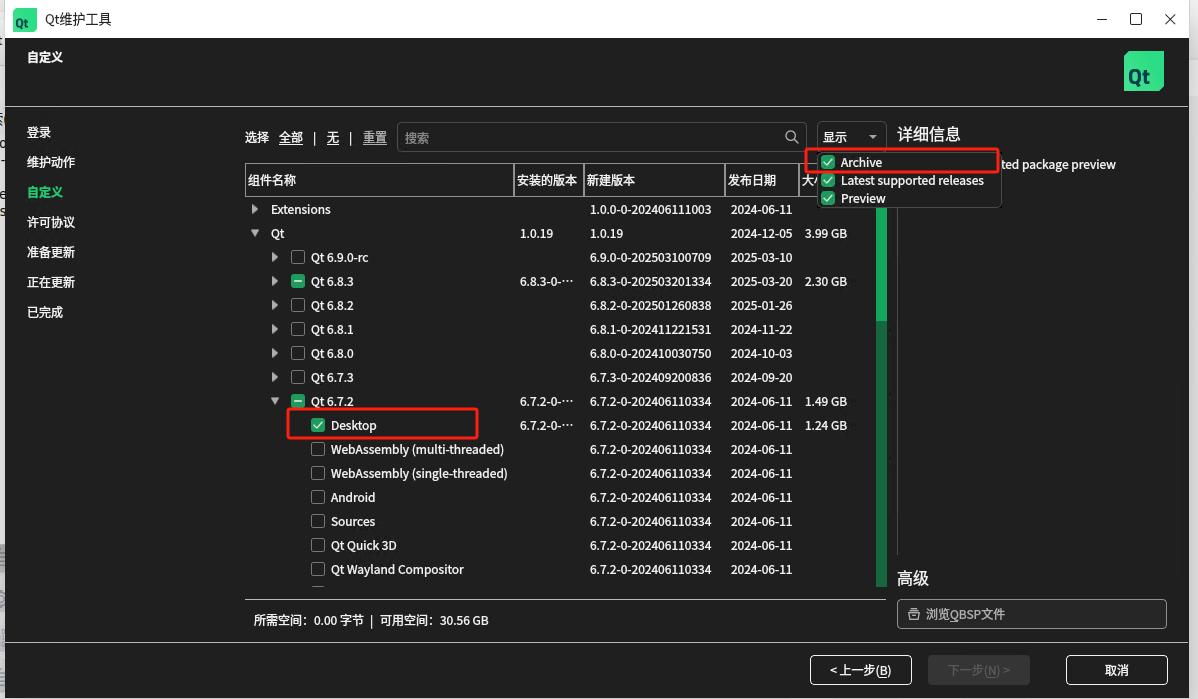The width and height of the screenshot is (1198, 699).
Task: Select the Desktop row label
Action: point(353,426)
